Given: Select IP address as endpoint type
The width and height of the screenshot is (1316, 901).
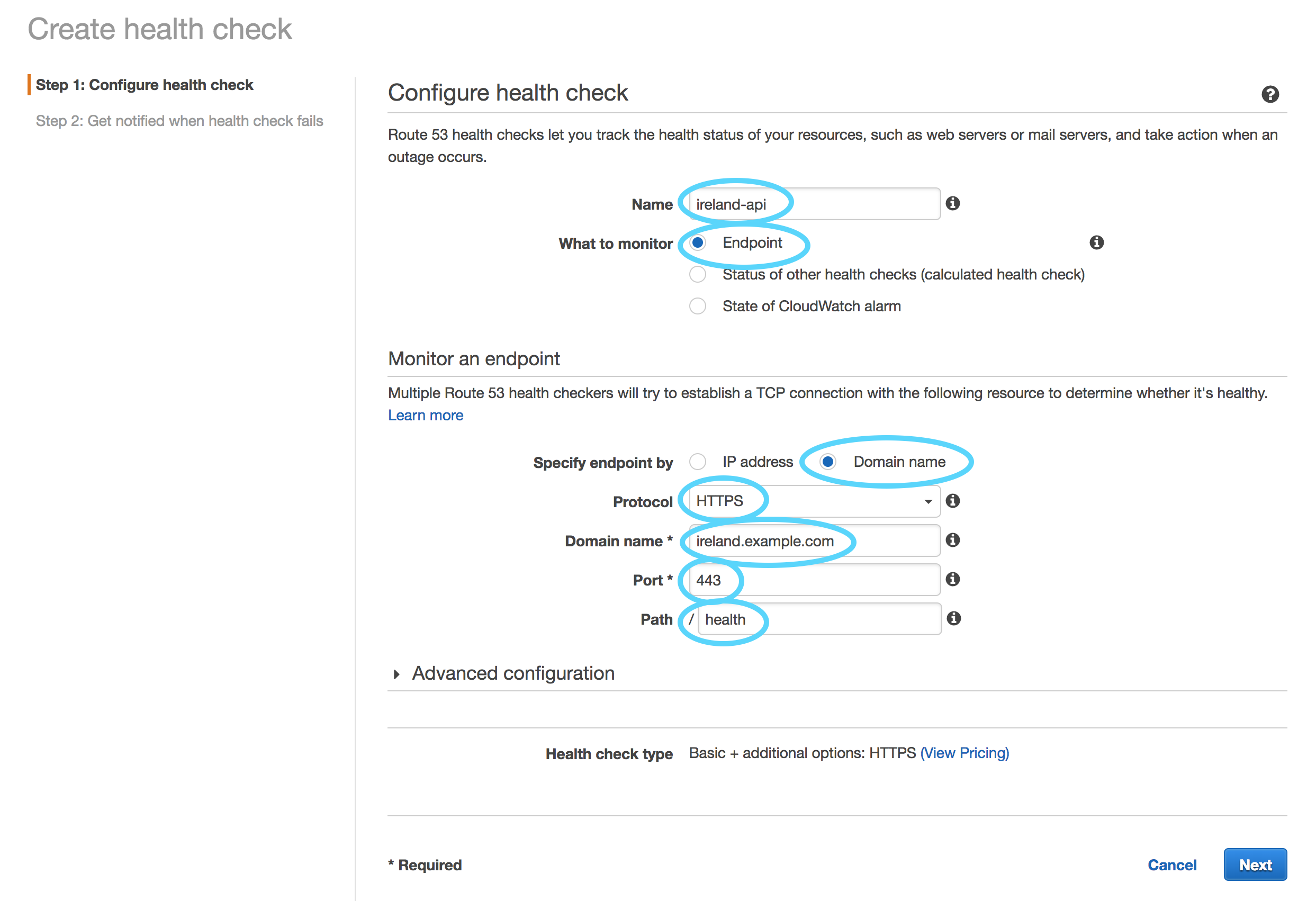Looking at the screenshot, I should pos(698,462).
